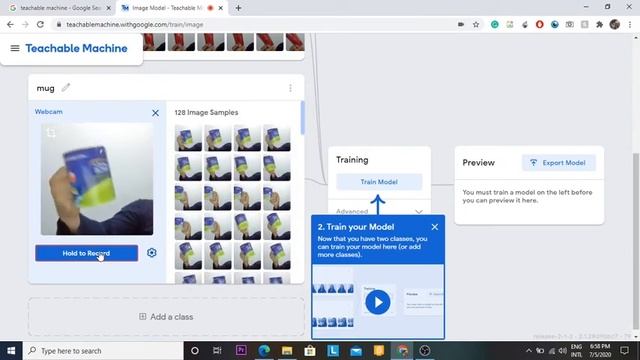
Task: Open Cortana from the taskbar
Action: point(195,351)
